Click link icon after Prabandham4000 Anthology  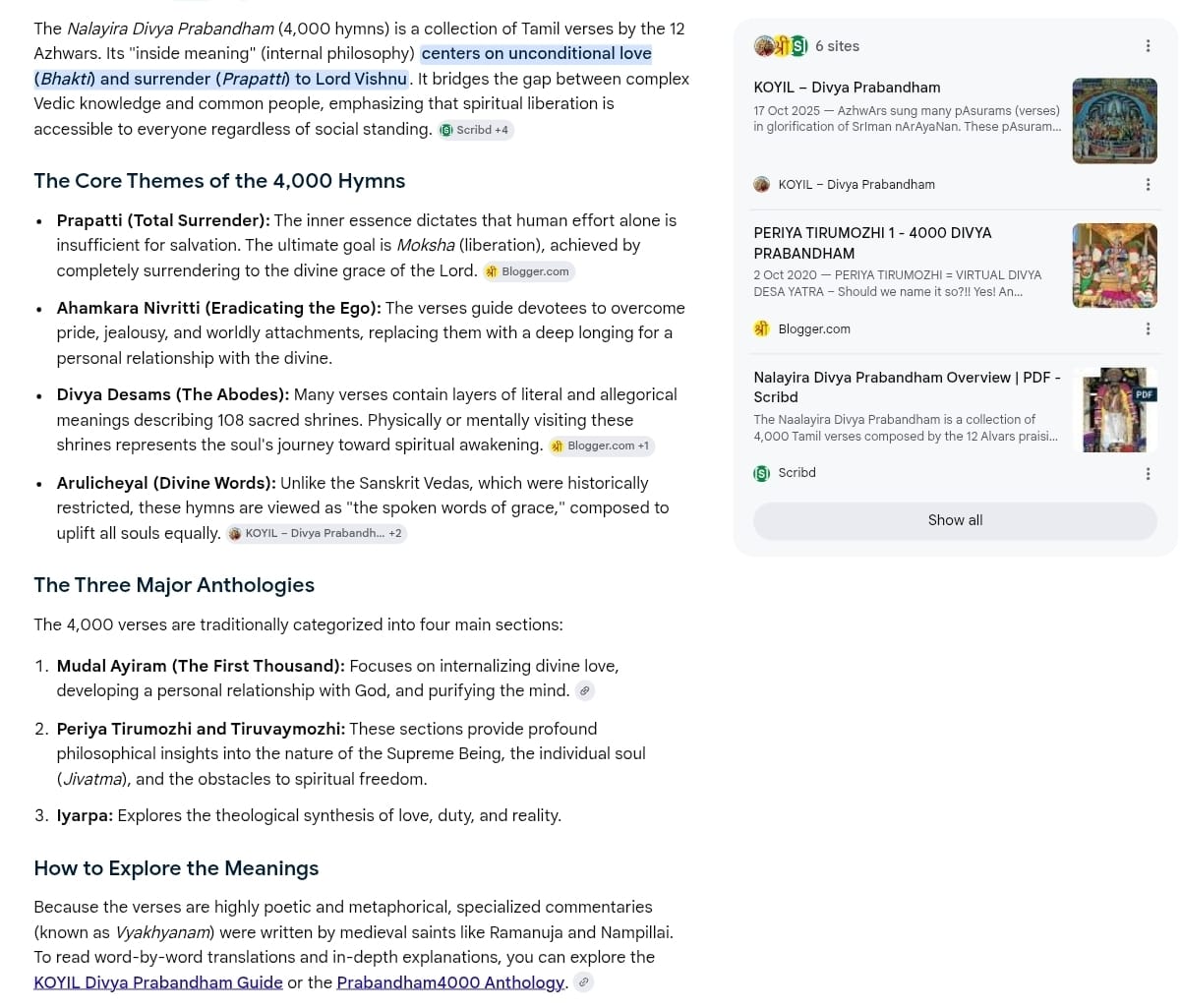pyautogui.click(x=584, y=982)
